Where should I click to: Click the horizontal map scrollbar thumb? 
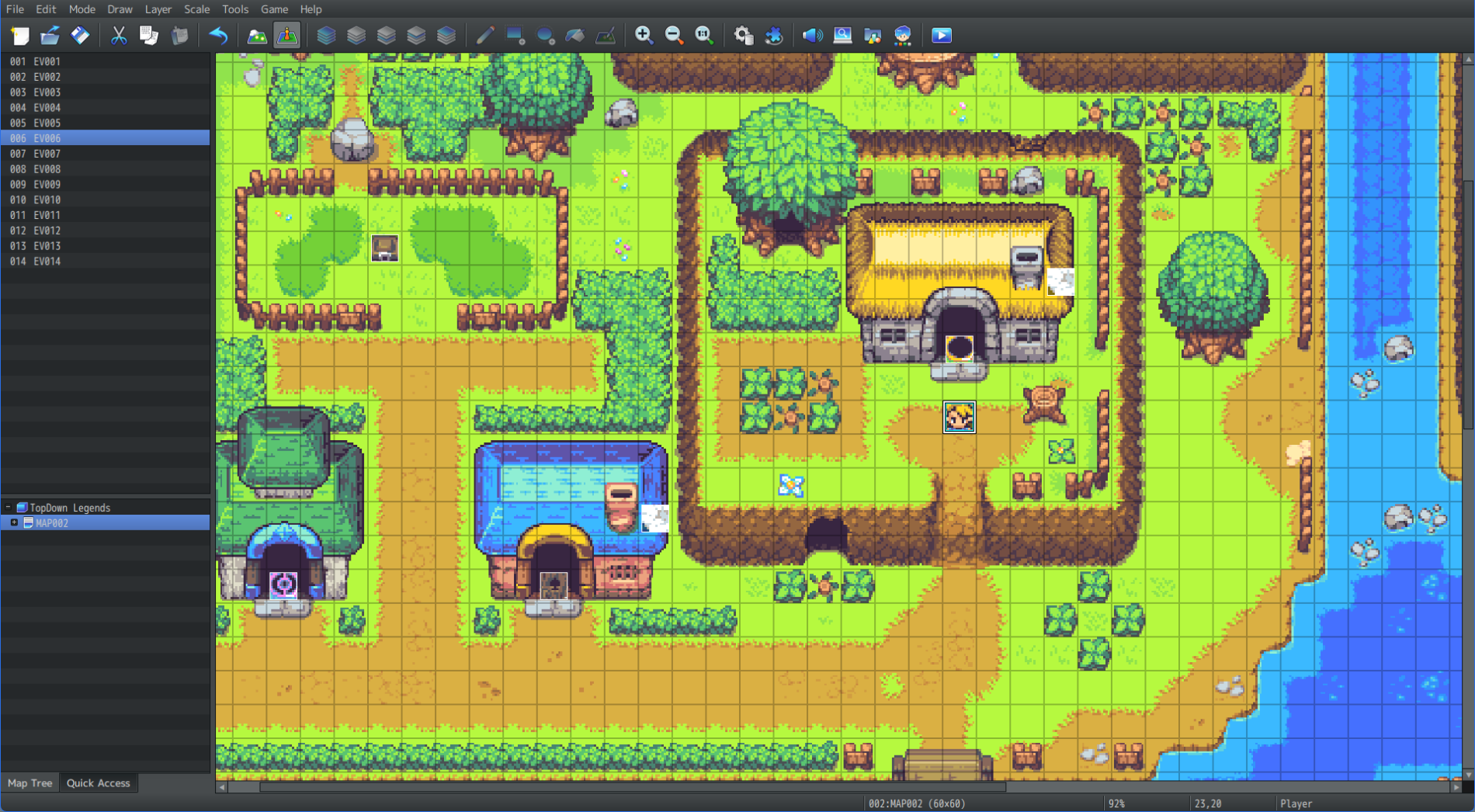point(633,786)
